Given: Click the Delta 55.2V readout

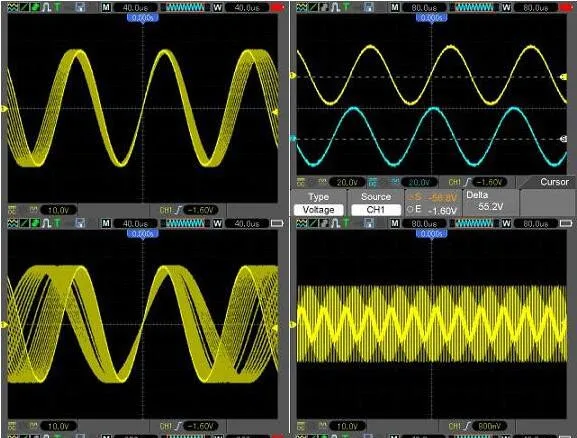Looking at the screenshot, I should [491, 201].
